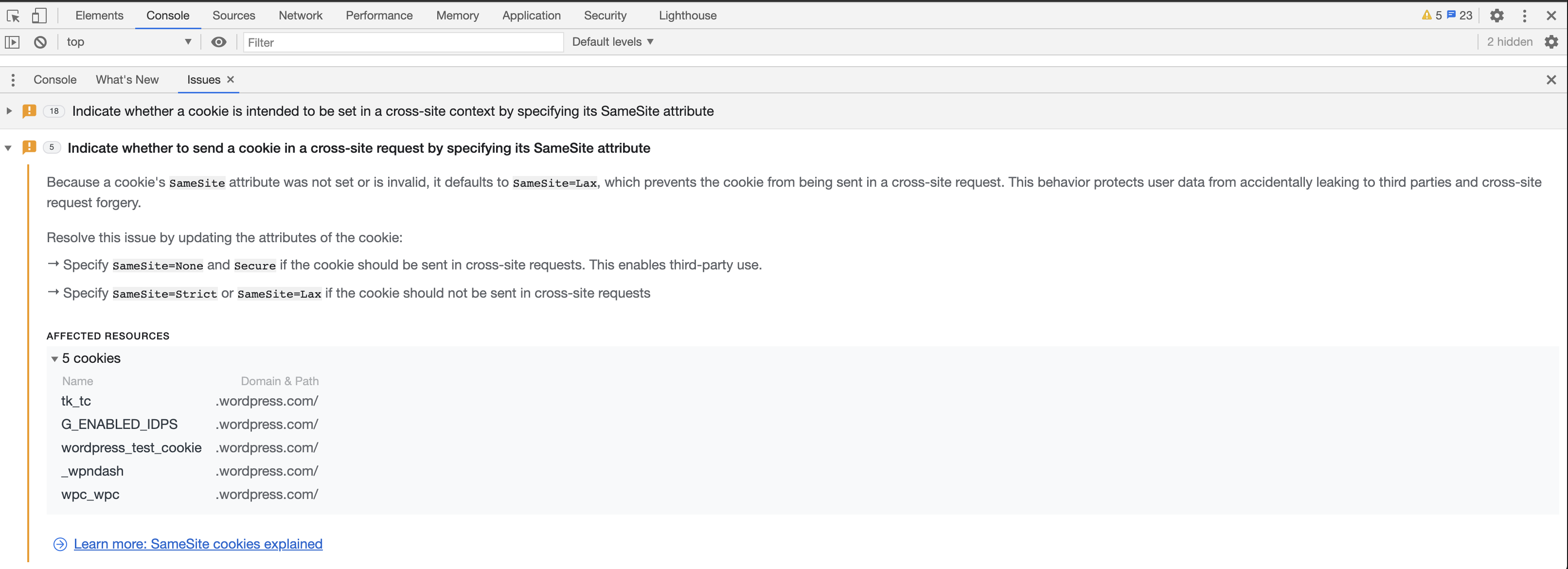The height and width of the screenshot is (569, 1568).
Task: Switch to the Network panel
Action: pos(300,15)
